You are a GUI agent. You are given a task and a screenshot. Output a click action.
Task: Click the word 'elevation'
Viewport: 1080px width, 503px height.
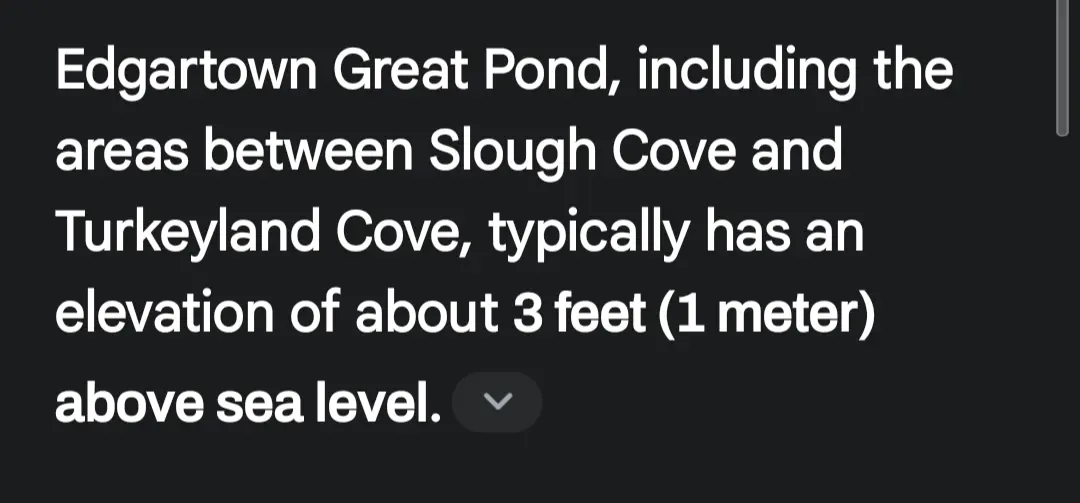tap(163, 314)
